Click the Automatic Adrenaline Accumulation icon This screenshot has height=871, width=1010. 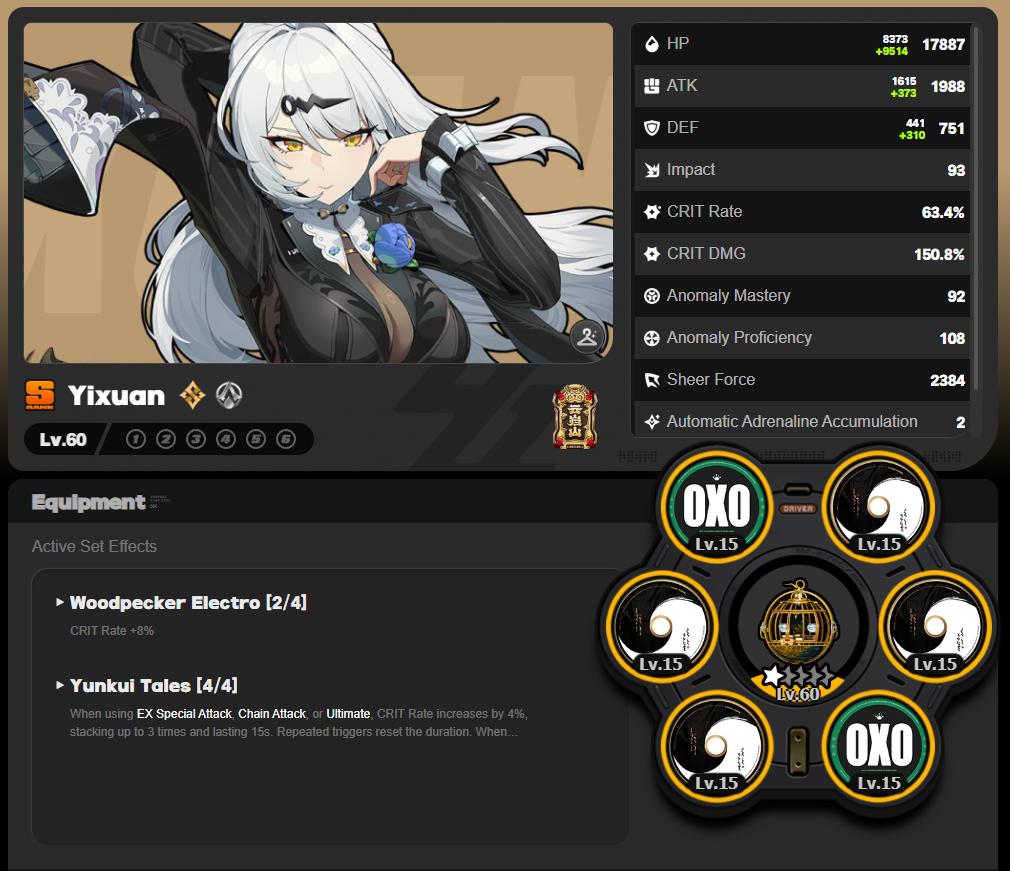(652, 421)
